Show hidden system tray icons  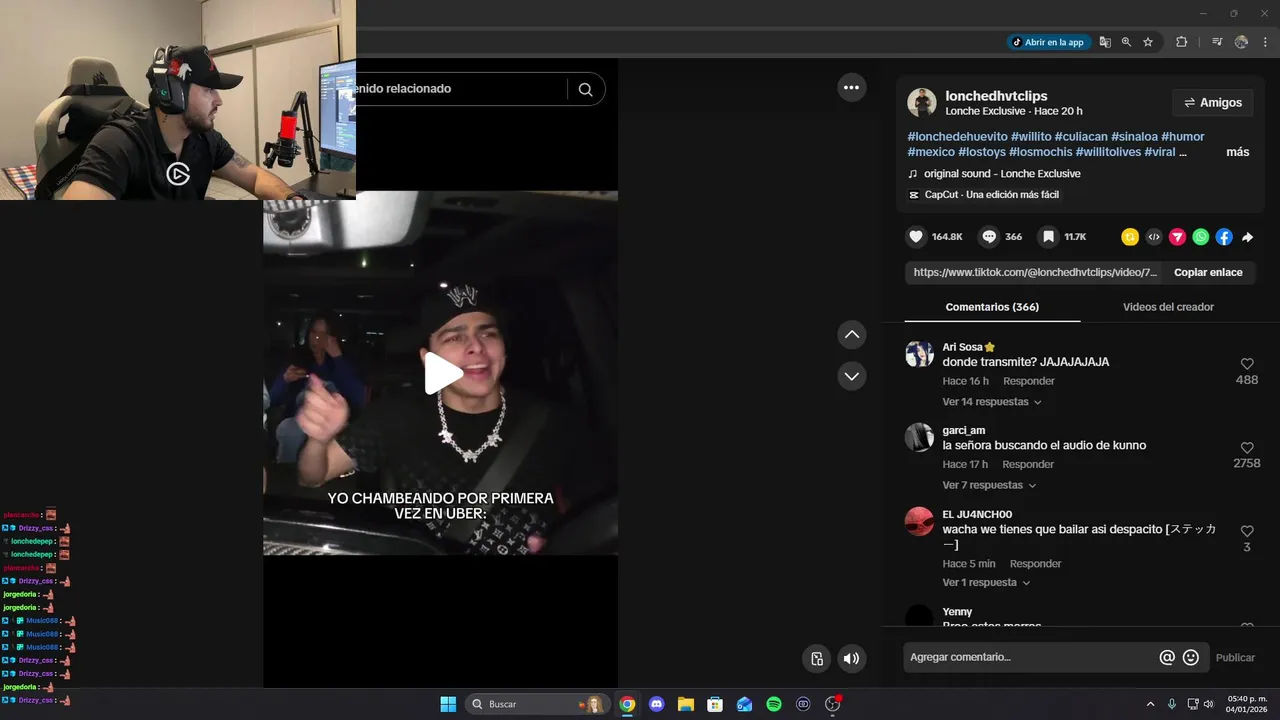pyautogui.click(x=1150, y=704)
